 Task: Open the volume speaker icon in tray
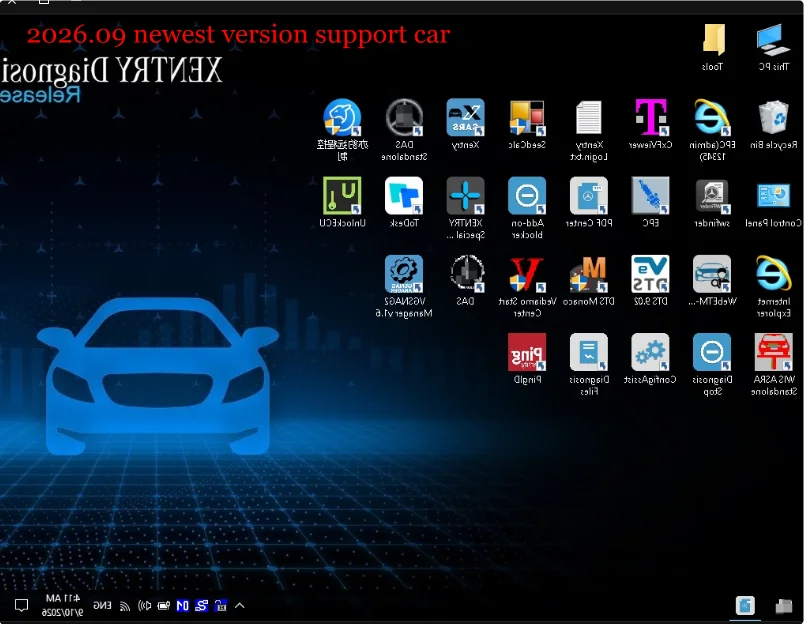(145, 606)
